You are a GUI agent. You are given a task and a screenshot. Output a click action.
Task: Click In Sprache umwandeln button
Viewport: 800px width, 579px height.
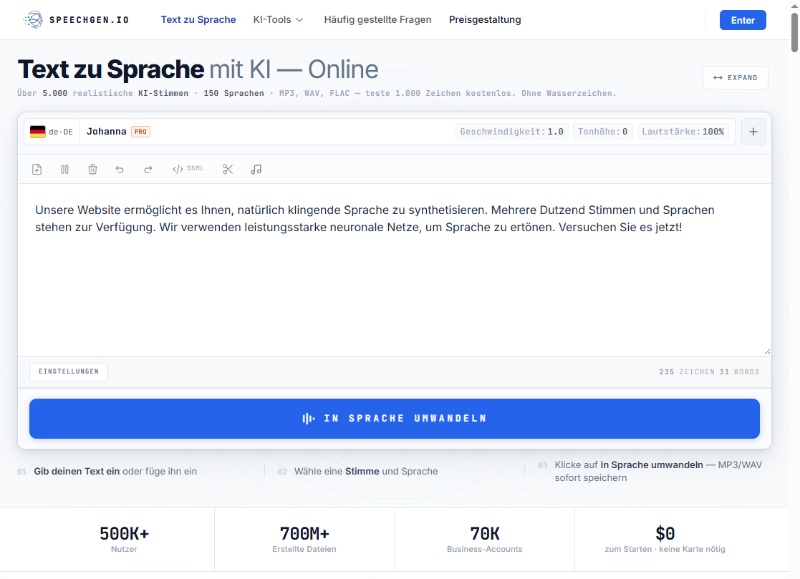coord(394,418)
